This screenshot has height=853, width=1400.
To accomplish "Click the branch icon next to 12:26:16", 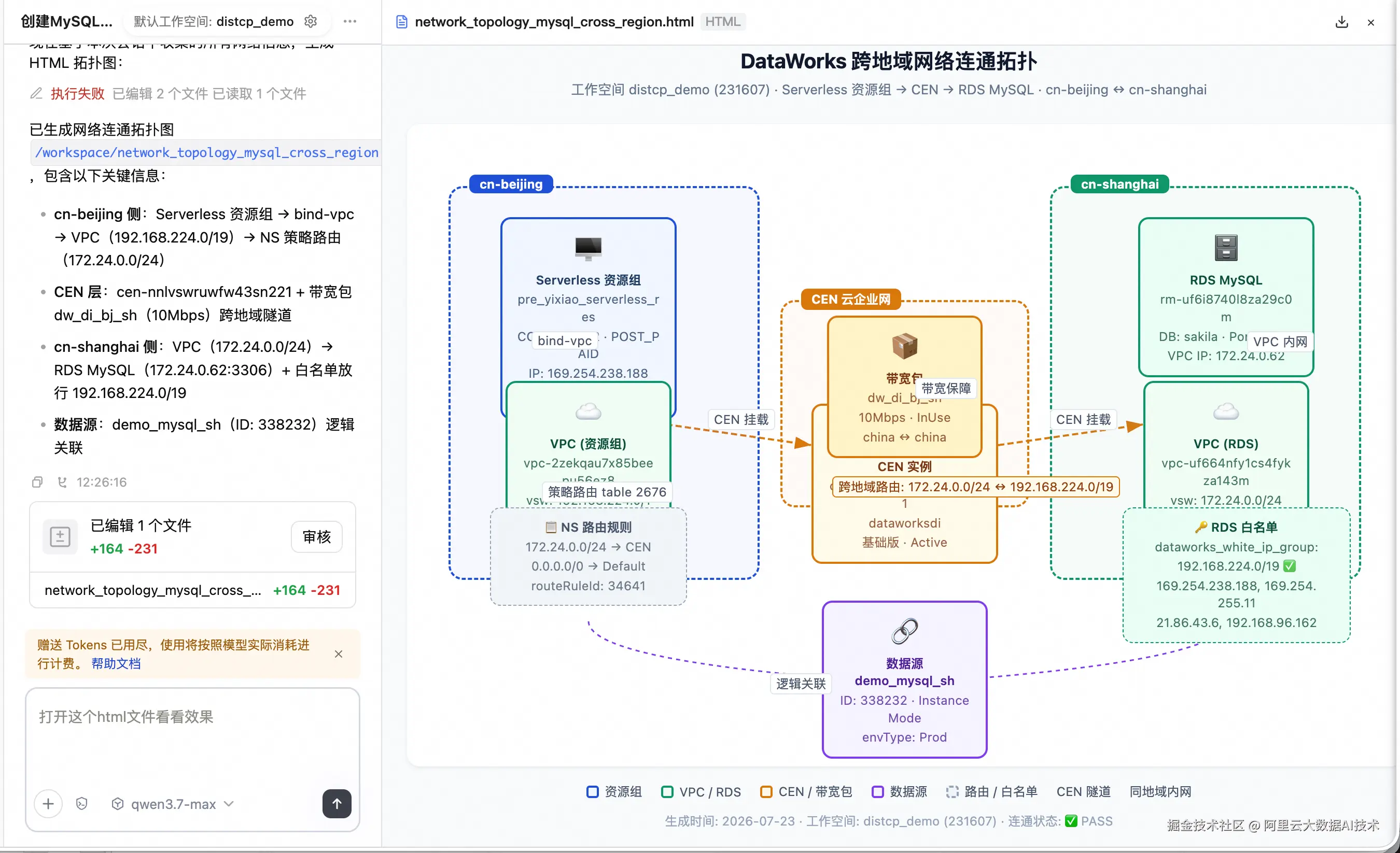I will pyautogui.click(x=63, y=482).
